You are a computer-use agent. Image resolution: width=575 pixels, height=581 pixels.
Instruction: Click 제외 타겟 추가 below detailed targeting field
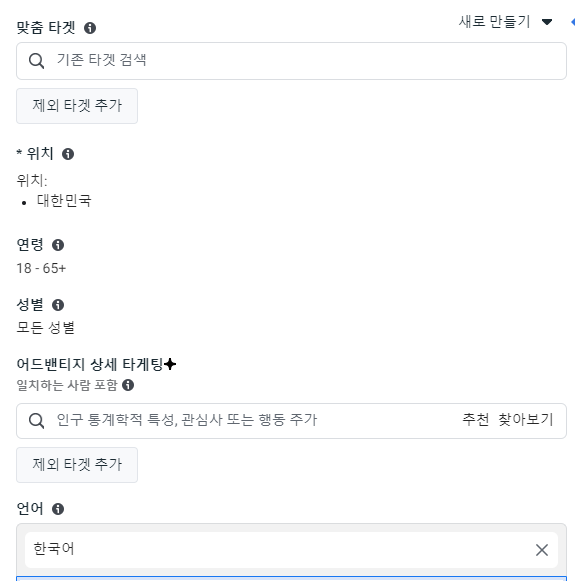click(77, 465)
